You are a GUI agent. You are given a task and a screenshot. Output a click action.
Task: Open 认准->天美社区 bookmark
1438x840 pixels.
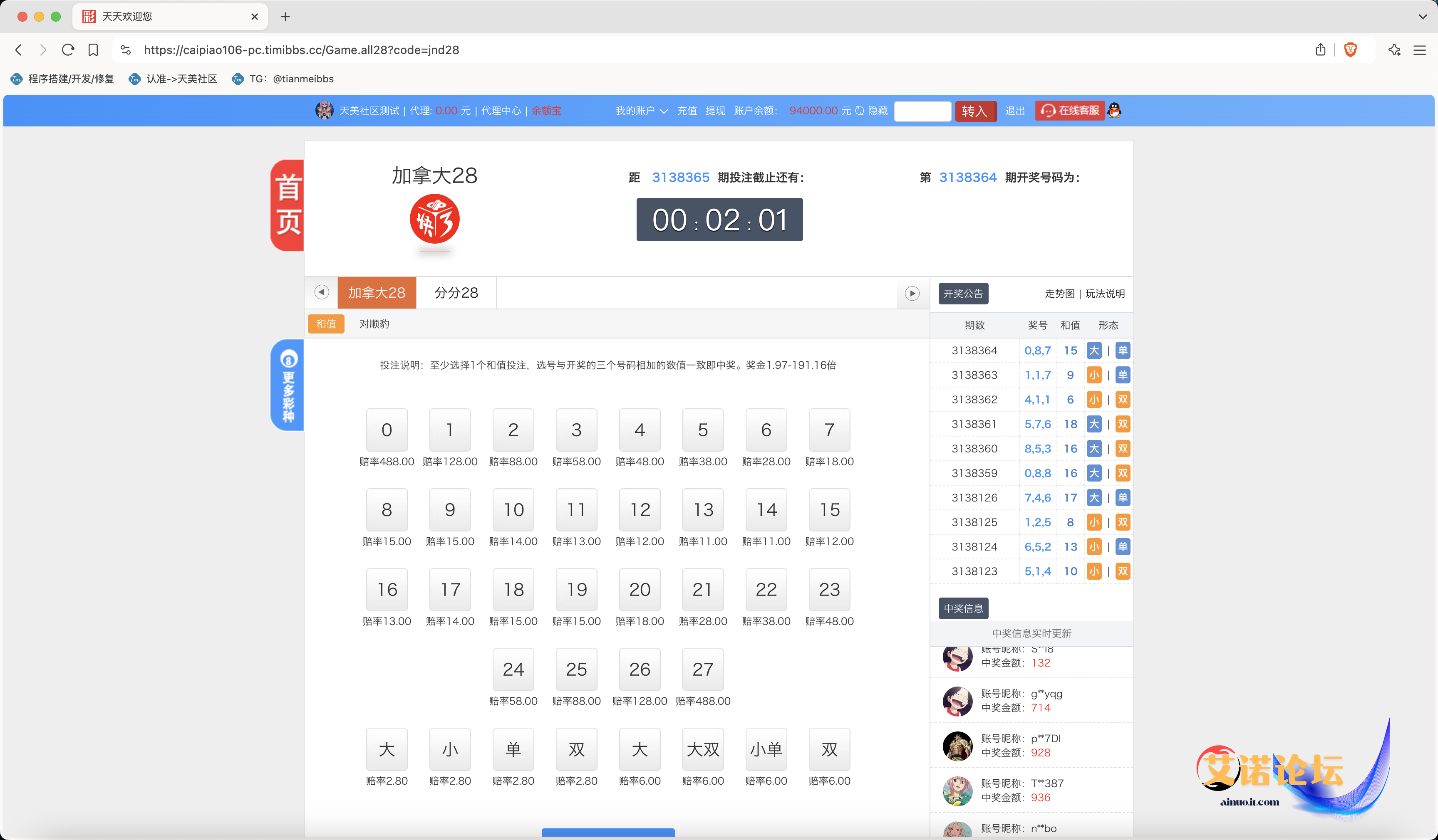(x=173, y=79)
